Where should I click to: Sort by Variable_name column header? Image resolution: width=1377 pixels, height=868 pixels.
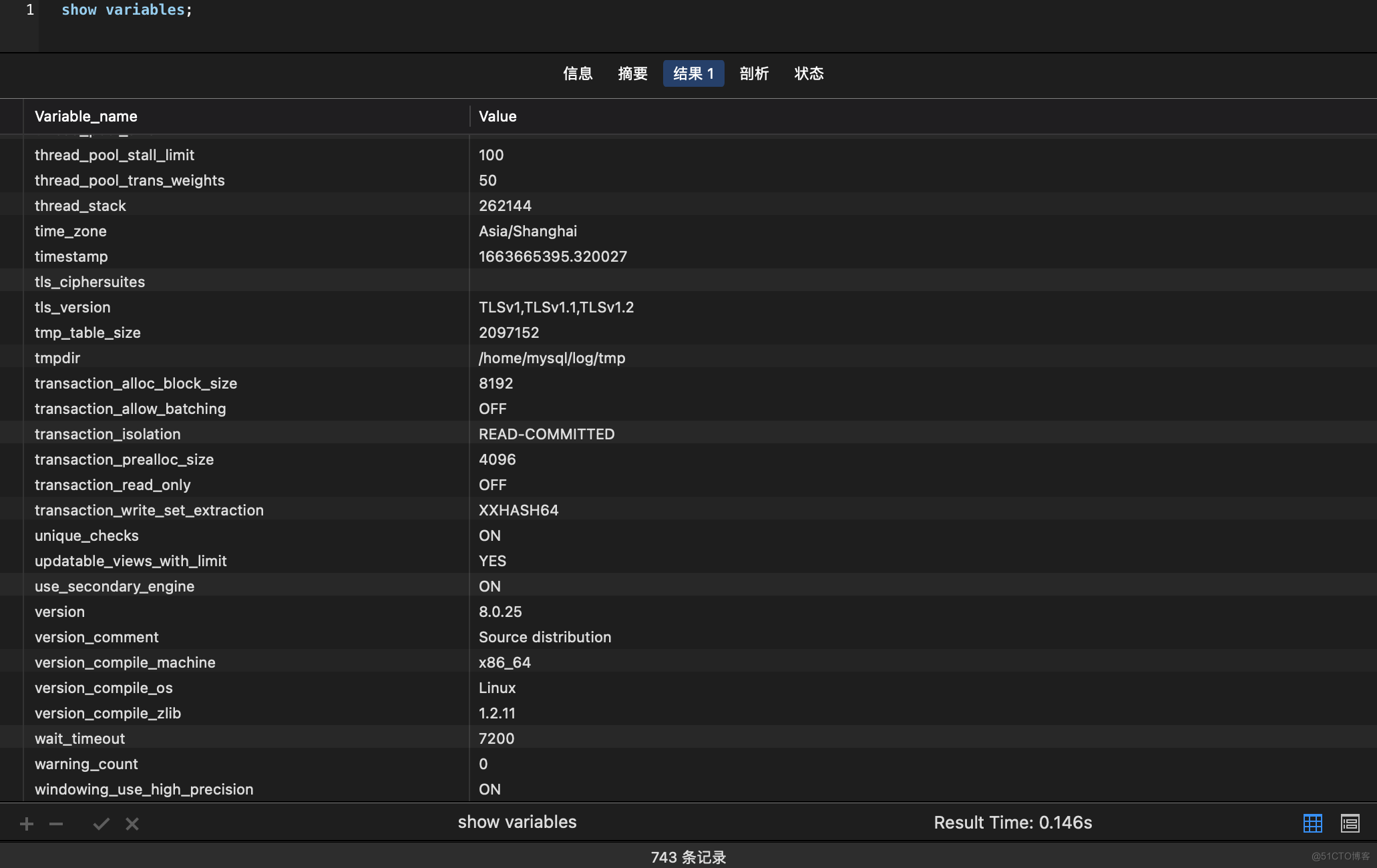86,116
